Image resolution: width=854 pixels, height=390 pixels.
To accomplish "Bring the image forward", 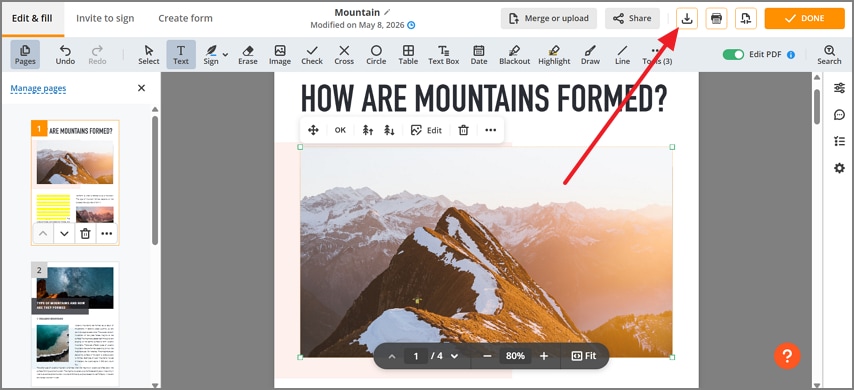I will pos(368,130).
